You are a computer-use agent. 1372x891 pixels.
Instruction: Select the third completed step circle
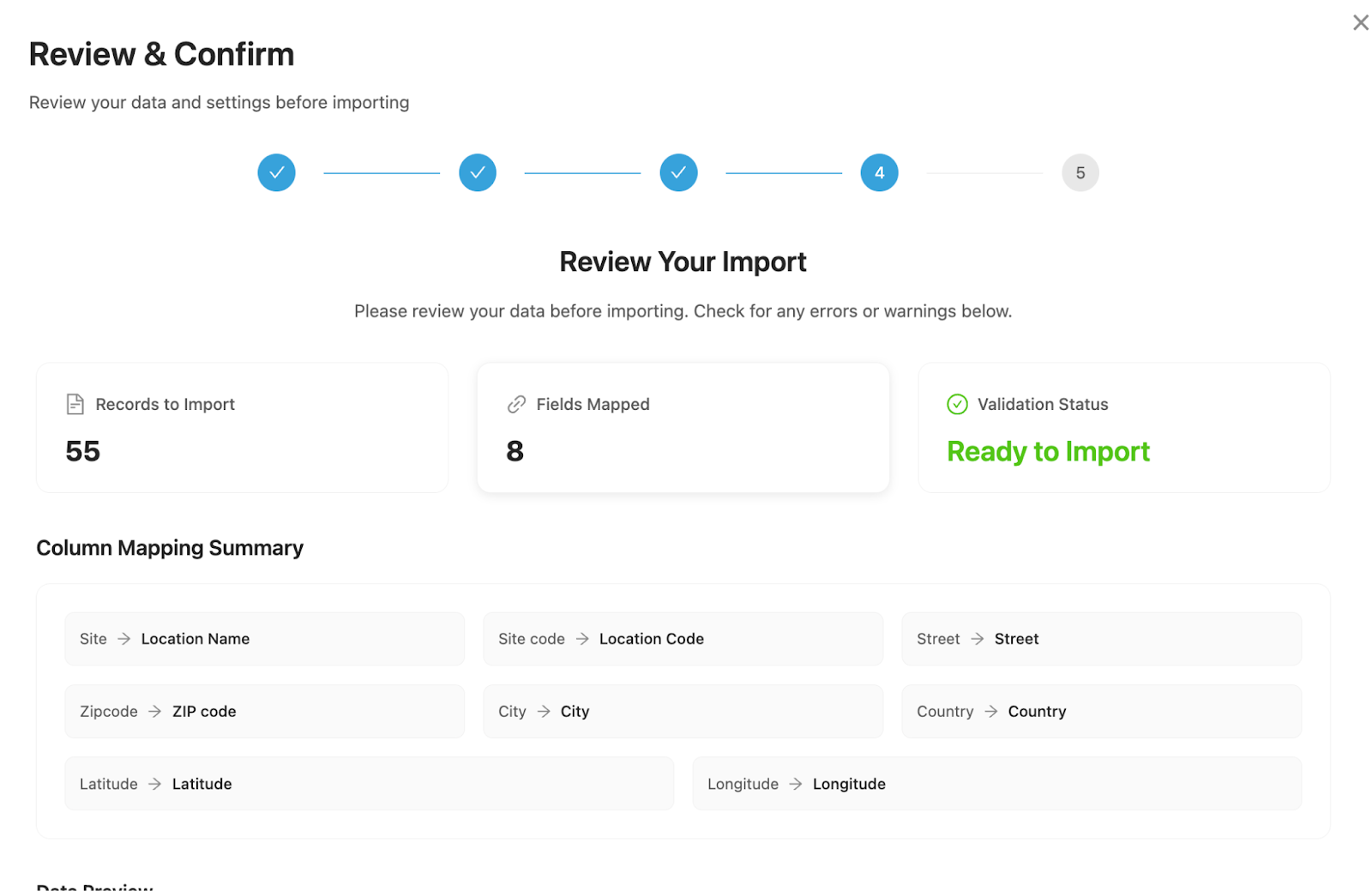point(678,173)
